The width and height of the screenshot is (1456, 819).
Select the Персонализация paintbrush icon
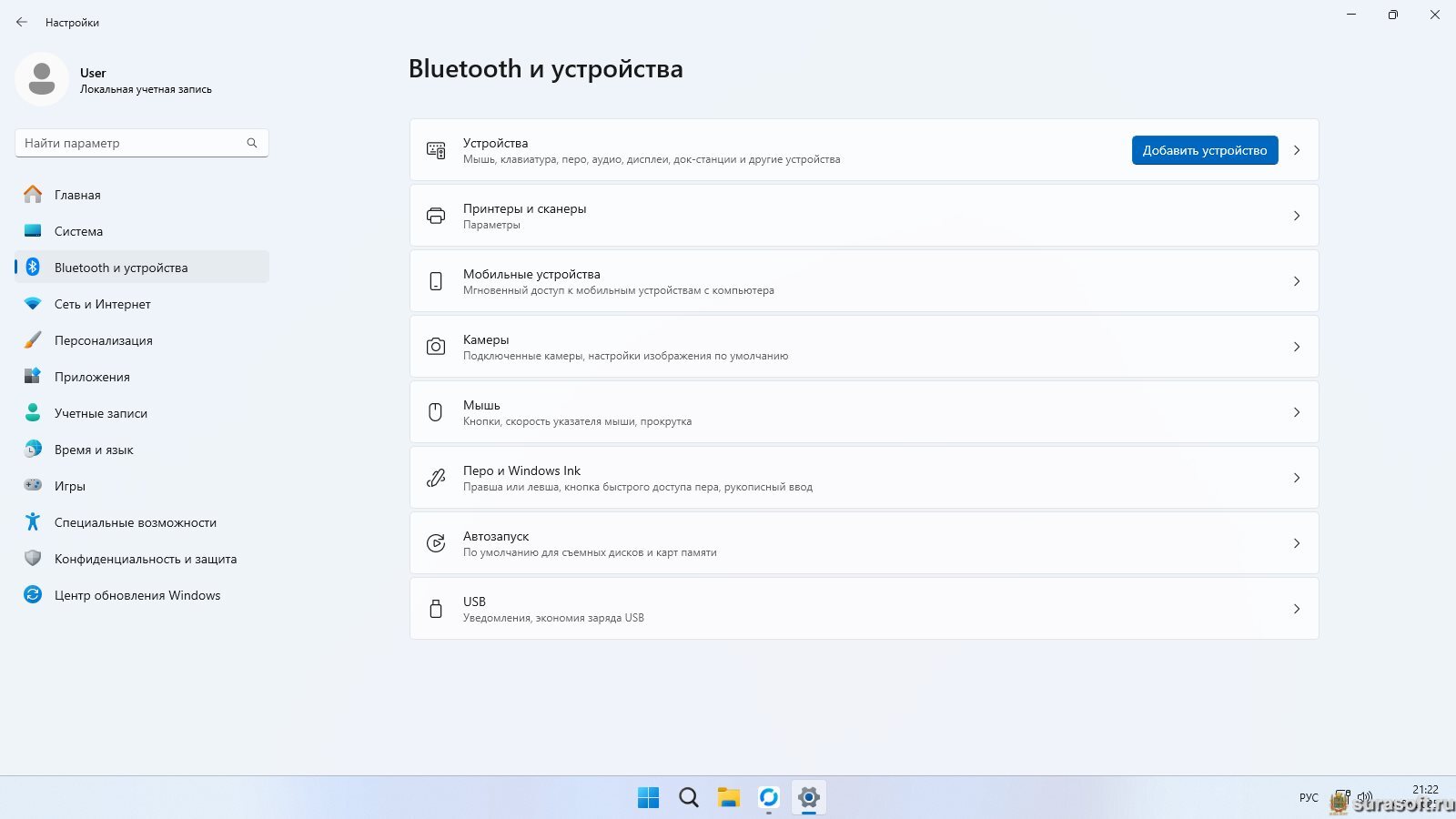tap(33, 340)
